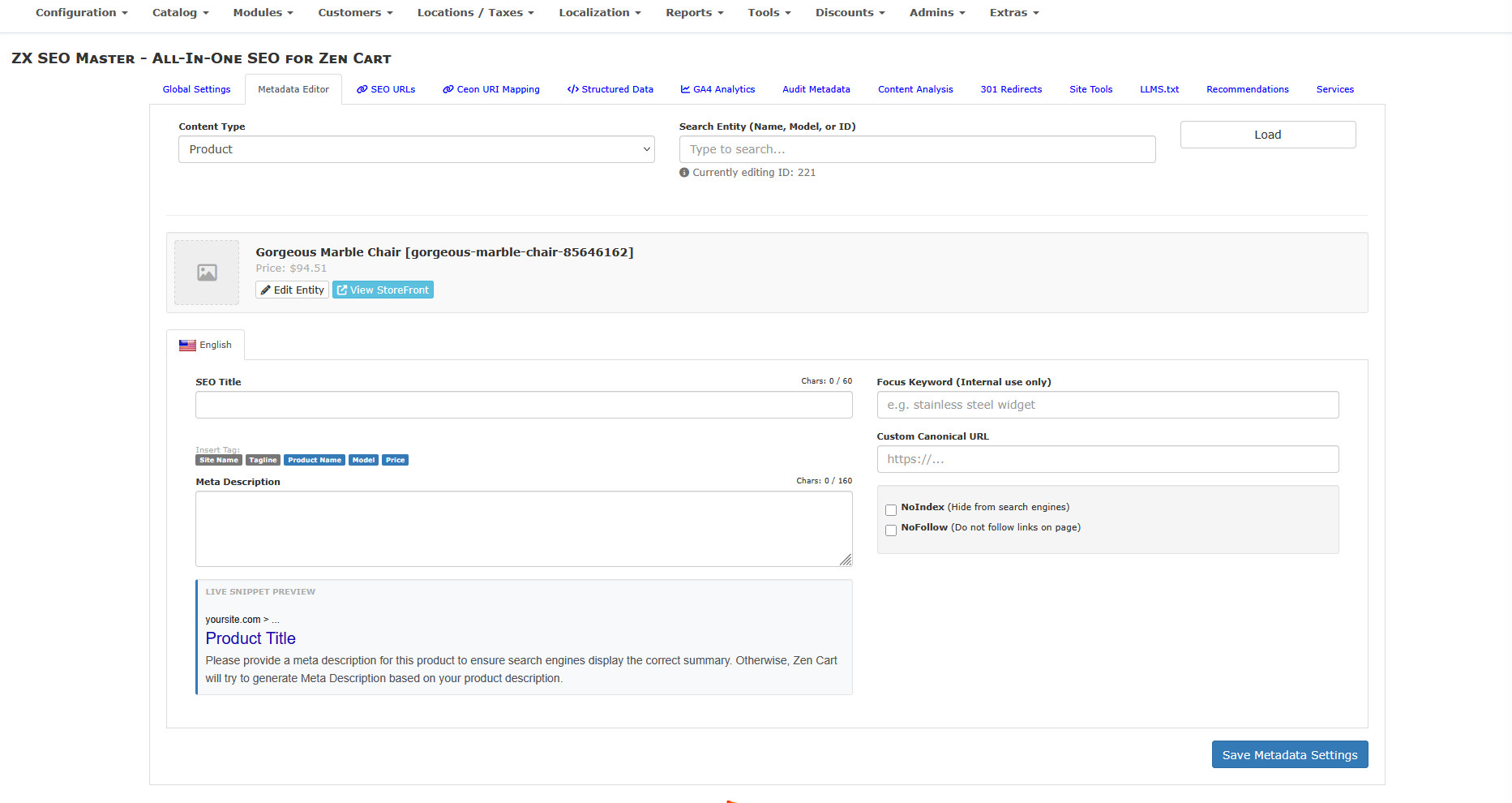Viewport: 1512px width, 803px height.
Task: Enable the NoFollow checkbox
Action: (891, 530)
